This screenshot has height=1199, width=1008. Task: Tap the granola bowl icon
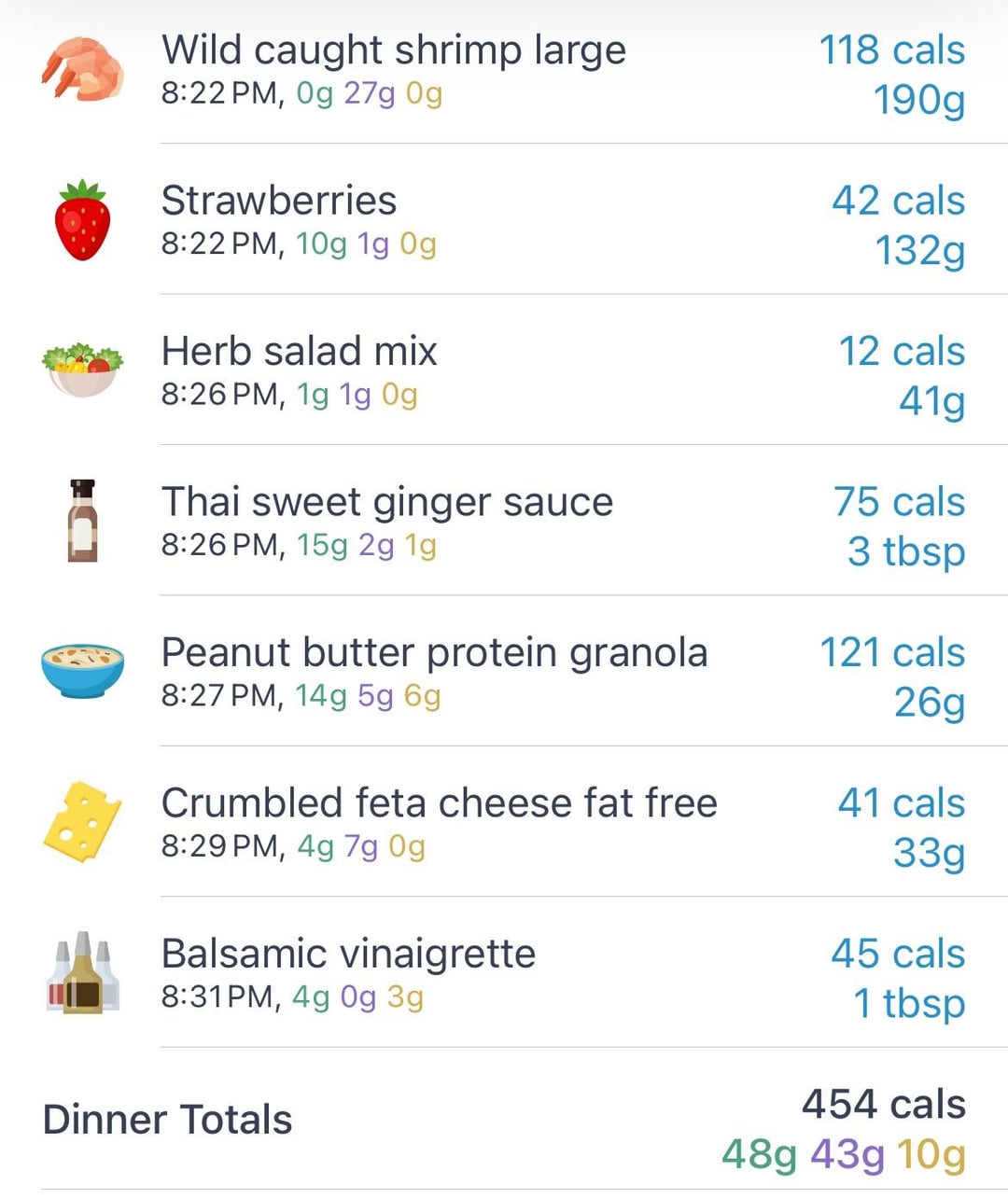pyautogui.click(x=83, y=671)
